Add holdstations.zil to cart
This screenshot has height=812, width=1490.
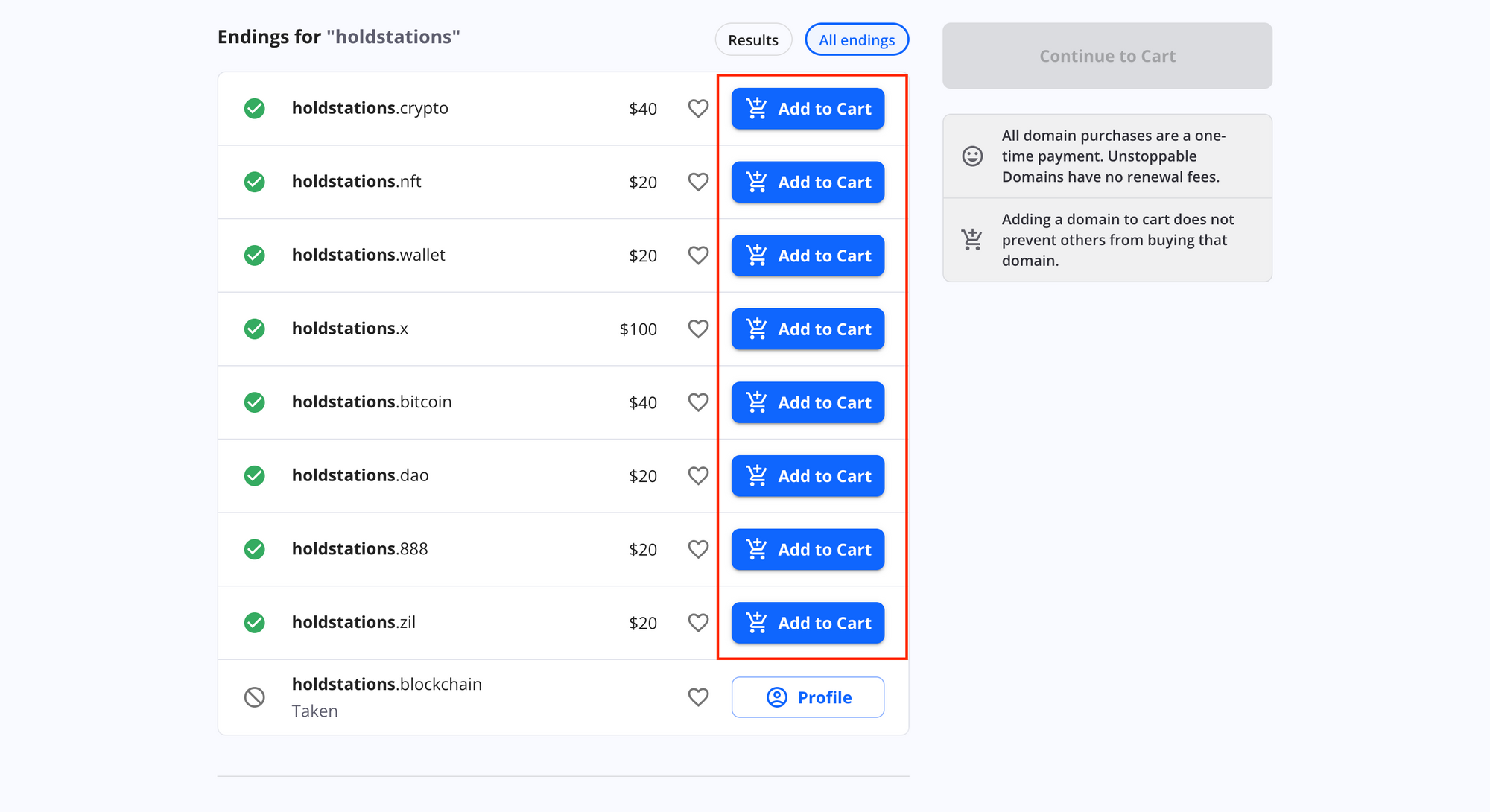coord(808,622)
